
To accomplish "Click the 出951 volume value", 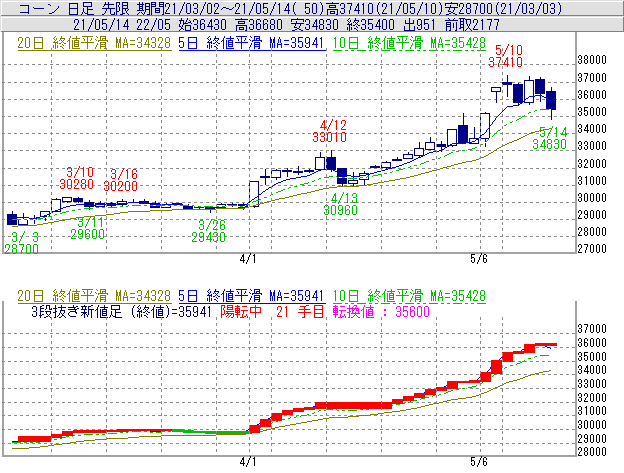I will pos(419,25).
